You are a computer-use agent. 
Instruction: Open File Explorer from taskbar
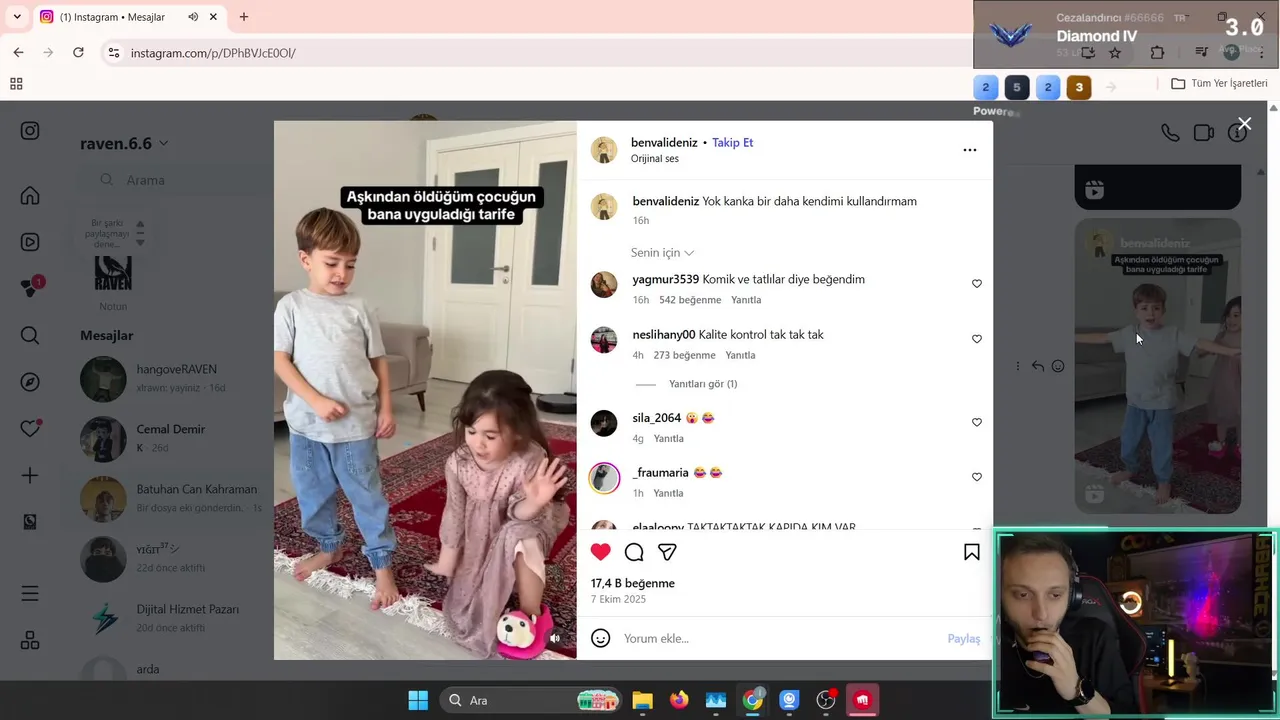coord(642,700)
